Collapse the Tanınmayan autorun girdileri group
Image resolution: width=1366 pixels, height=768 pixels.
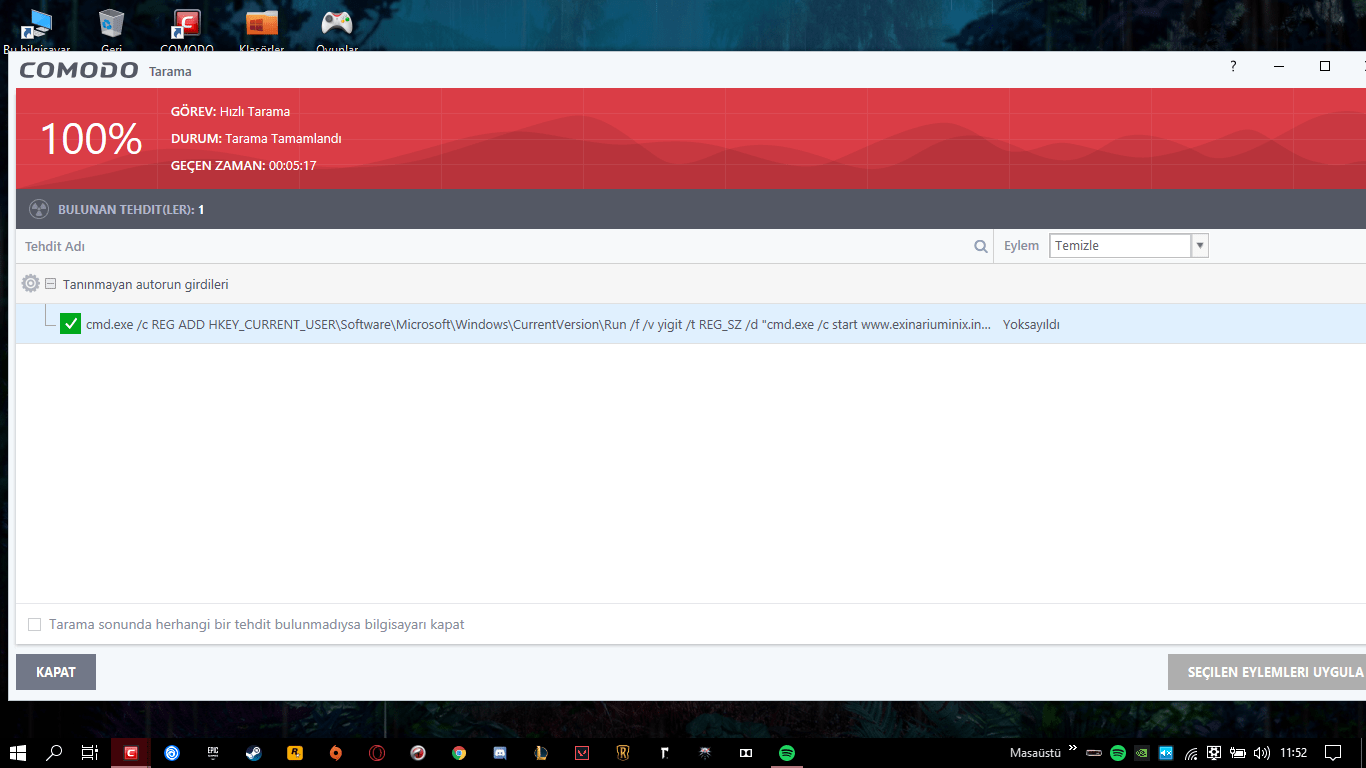click(50, 284)
